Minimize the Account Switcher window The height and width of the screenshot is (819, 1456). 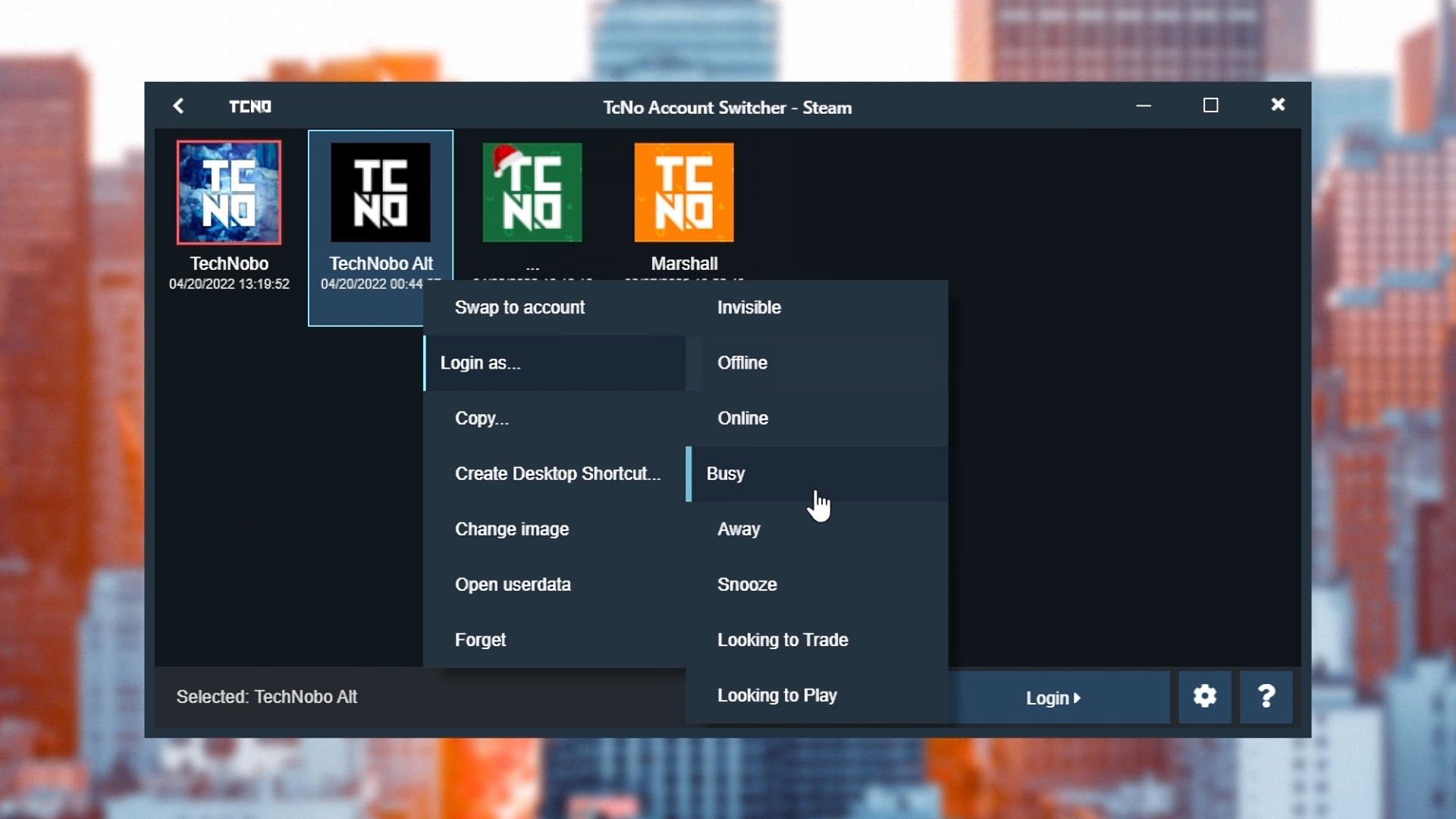click(1144, 105)
